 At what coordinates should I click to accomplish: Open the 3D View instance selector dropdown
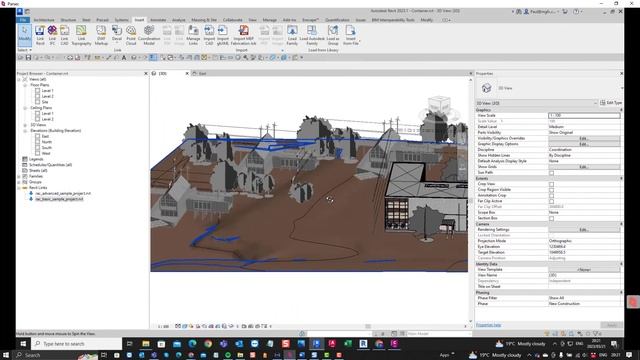537,103
